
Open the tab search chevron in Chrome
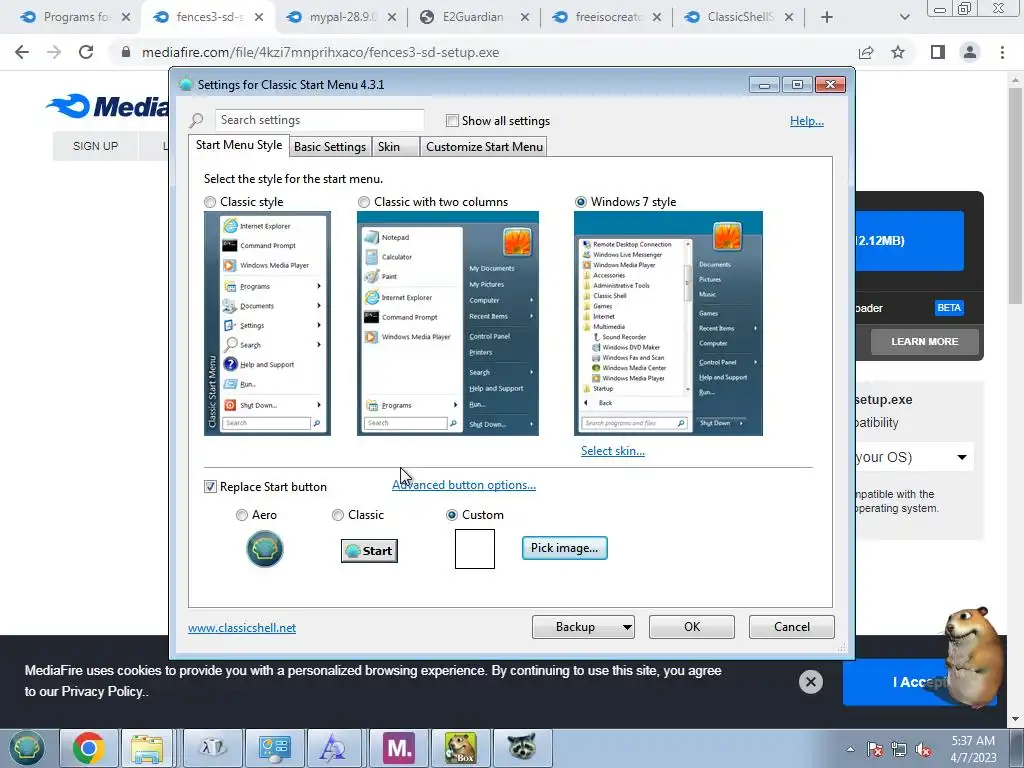pyautogui.click(x=904, y=17)
